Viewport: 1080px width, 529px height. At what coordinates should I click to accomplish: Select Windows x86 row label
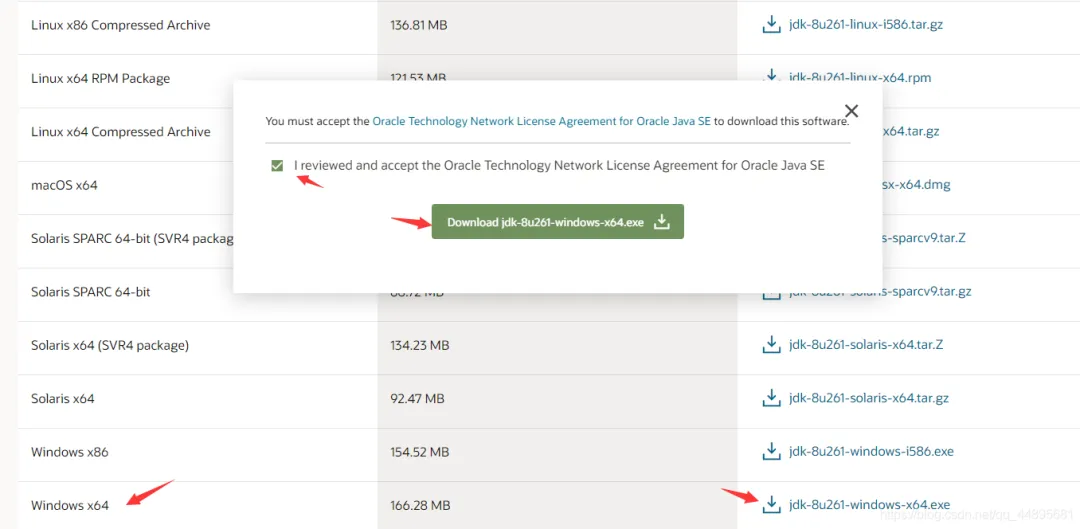click(x=70, y=453)
